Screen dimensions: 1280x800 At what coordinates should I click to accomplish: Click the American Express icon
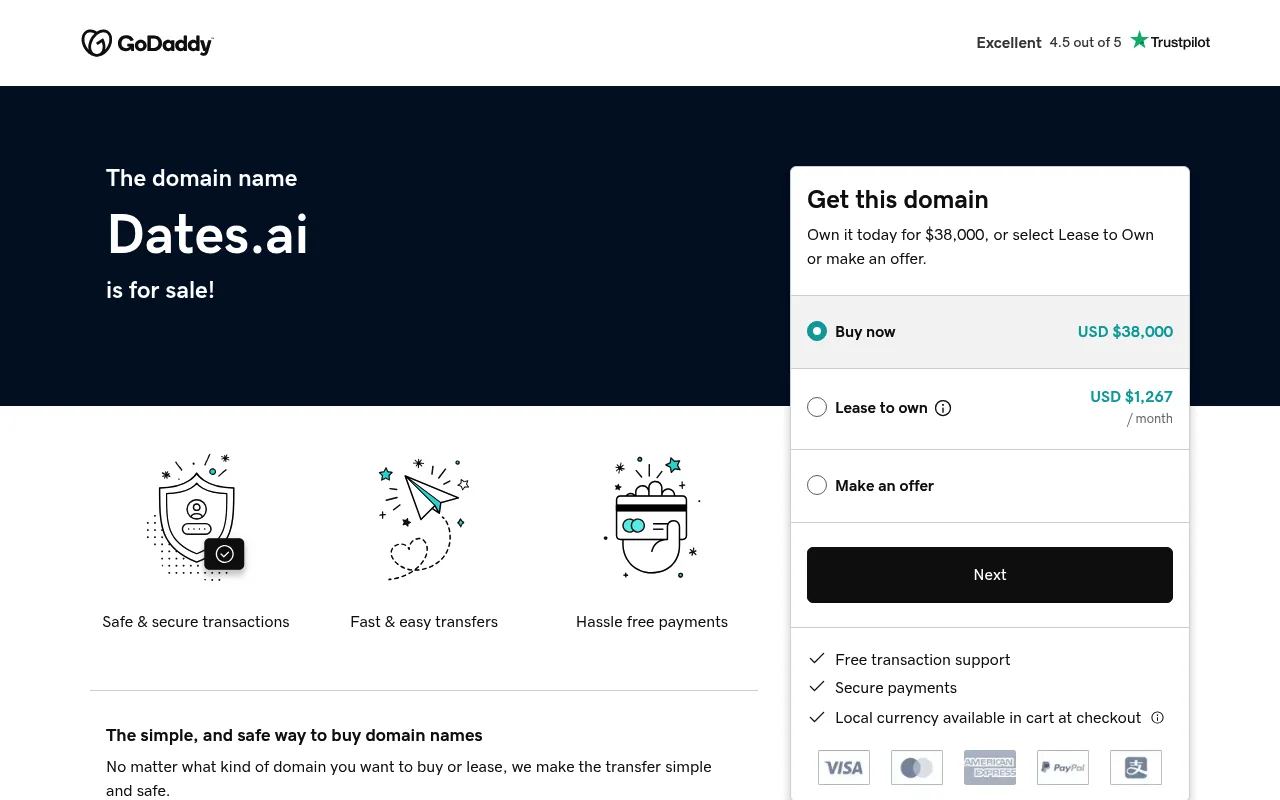pyautogui.click(x=990, y=767)
